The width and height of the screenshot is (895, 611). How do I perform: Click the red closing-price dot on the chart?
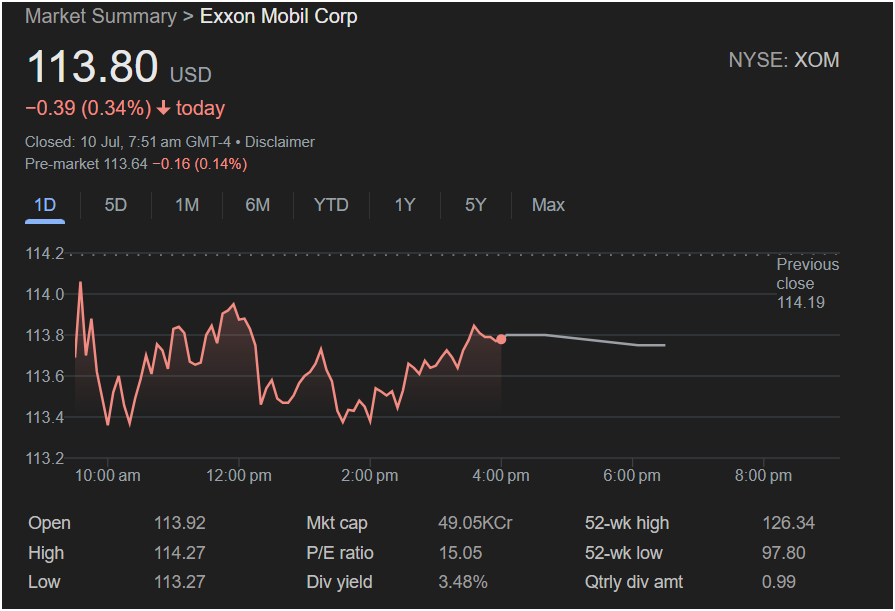[x=501, y=339]
